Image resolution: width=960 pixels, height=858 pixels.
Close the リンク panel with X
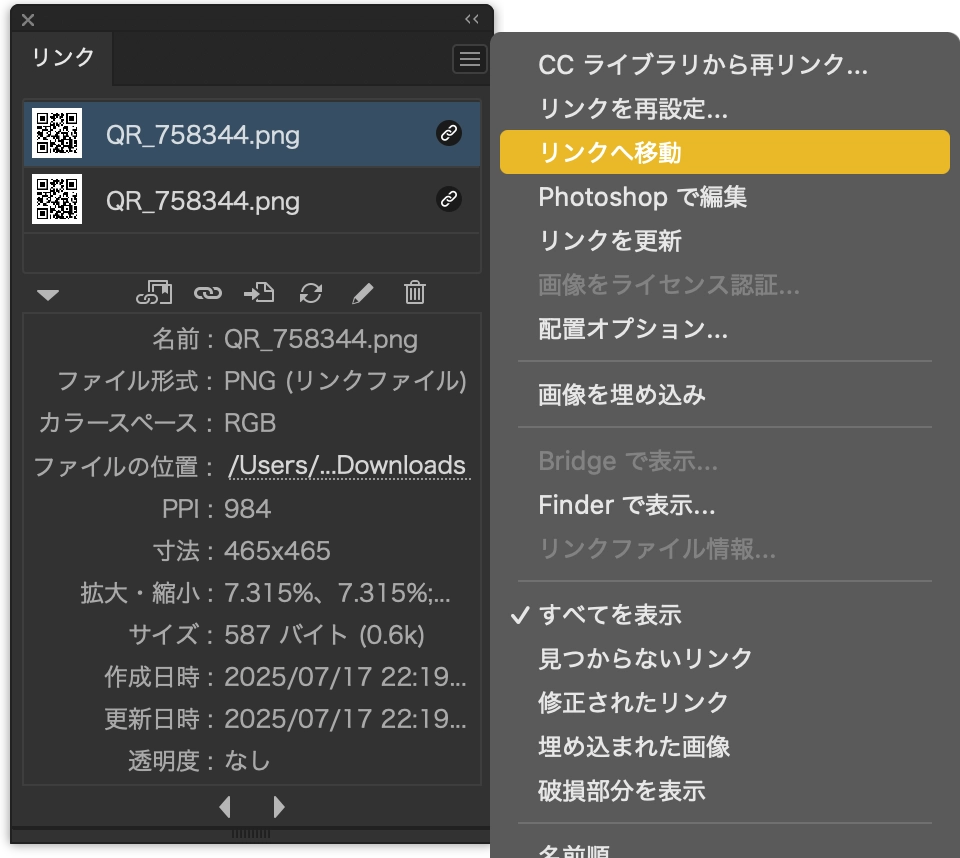pos(28,20)
